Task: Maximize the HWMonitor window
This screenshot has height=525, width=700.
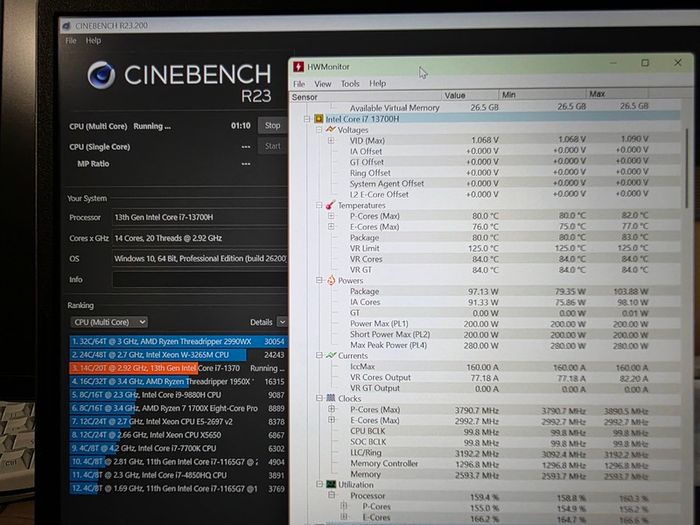Action: (645, 63)
